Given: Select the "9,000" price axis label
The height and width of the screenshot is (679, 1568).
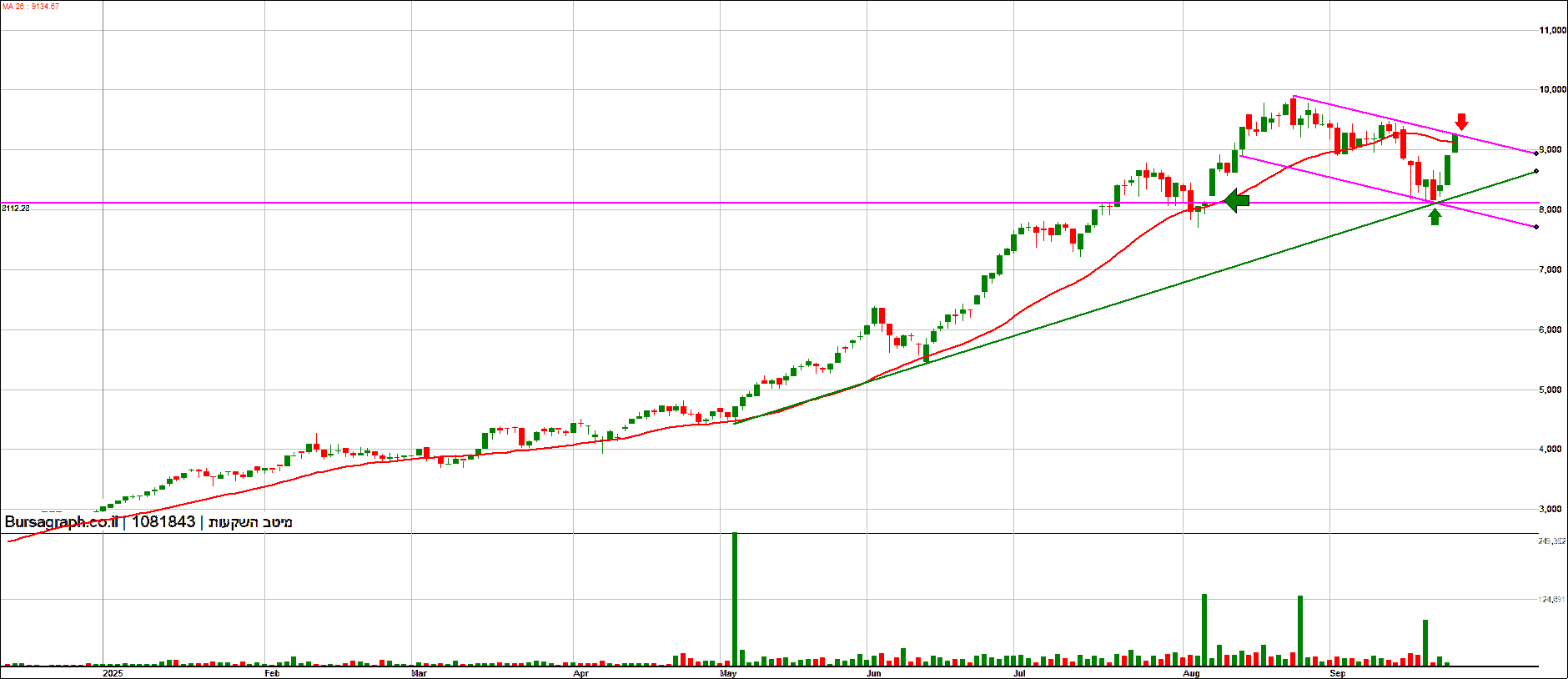Looking at the screenshot, I should [x=1550, y=150].
